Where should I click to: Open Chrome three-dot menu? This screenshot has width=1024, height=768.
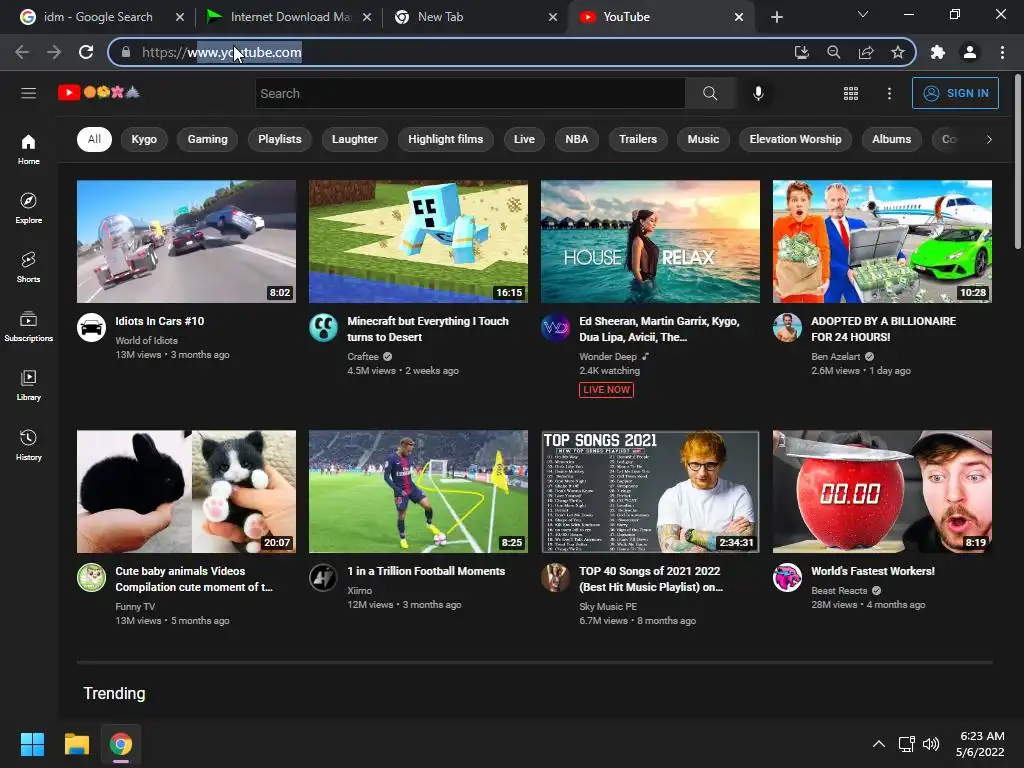coord(1002,52)
